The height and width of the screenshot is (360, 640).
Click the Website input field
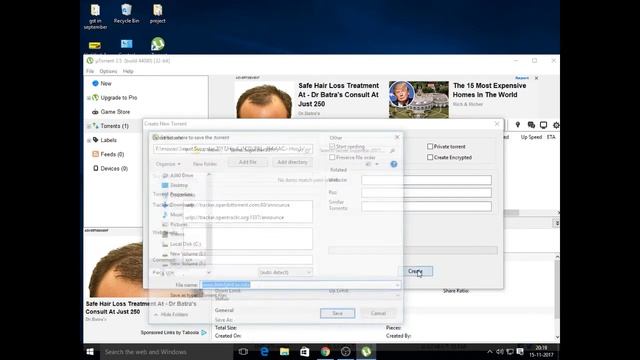pos(426,180)
